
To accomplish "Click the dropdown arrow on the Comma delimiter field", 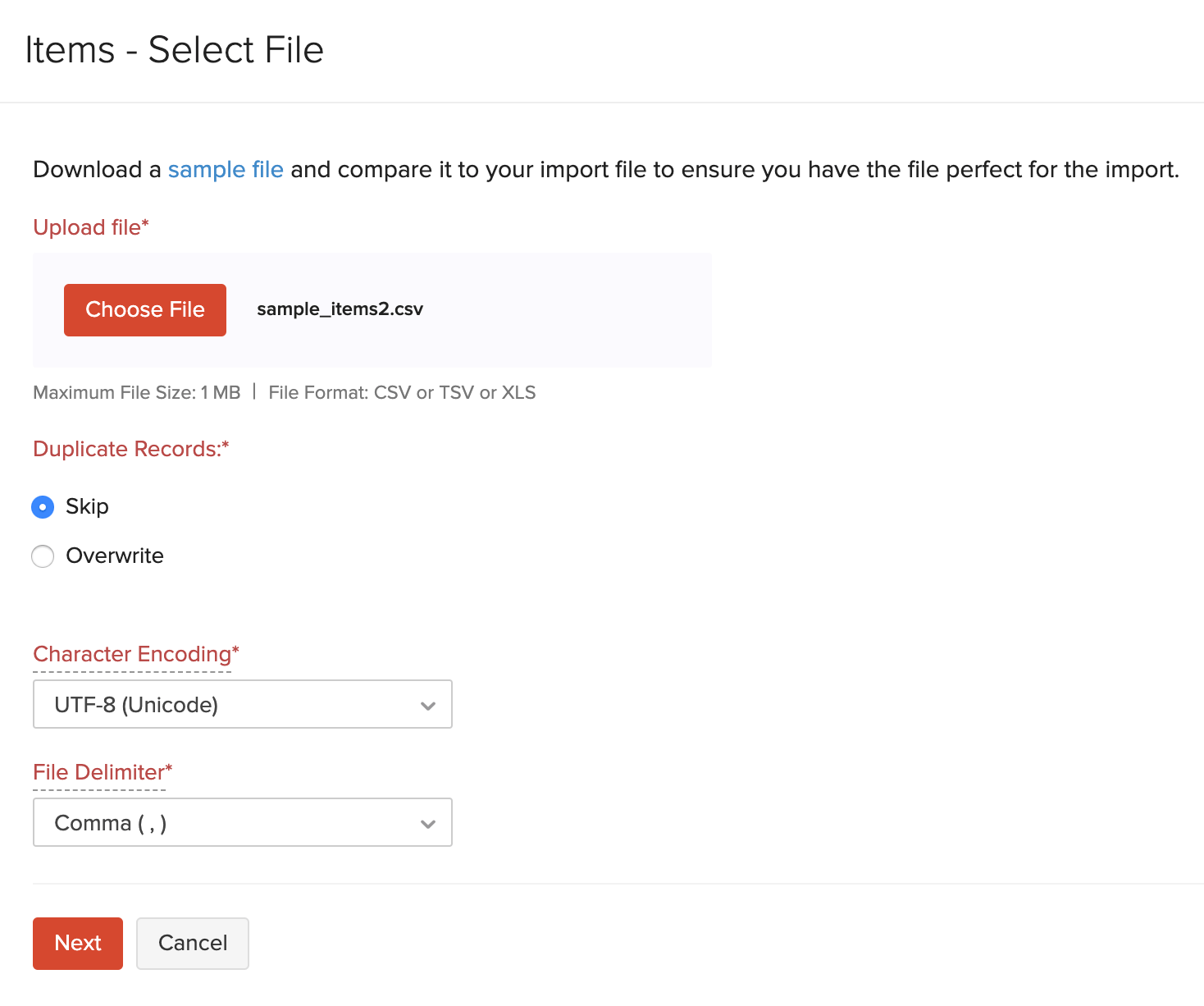I will [x=427, y=822].
